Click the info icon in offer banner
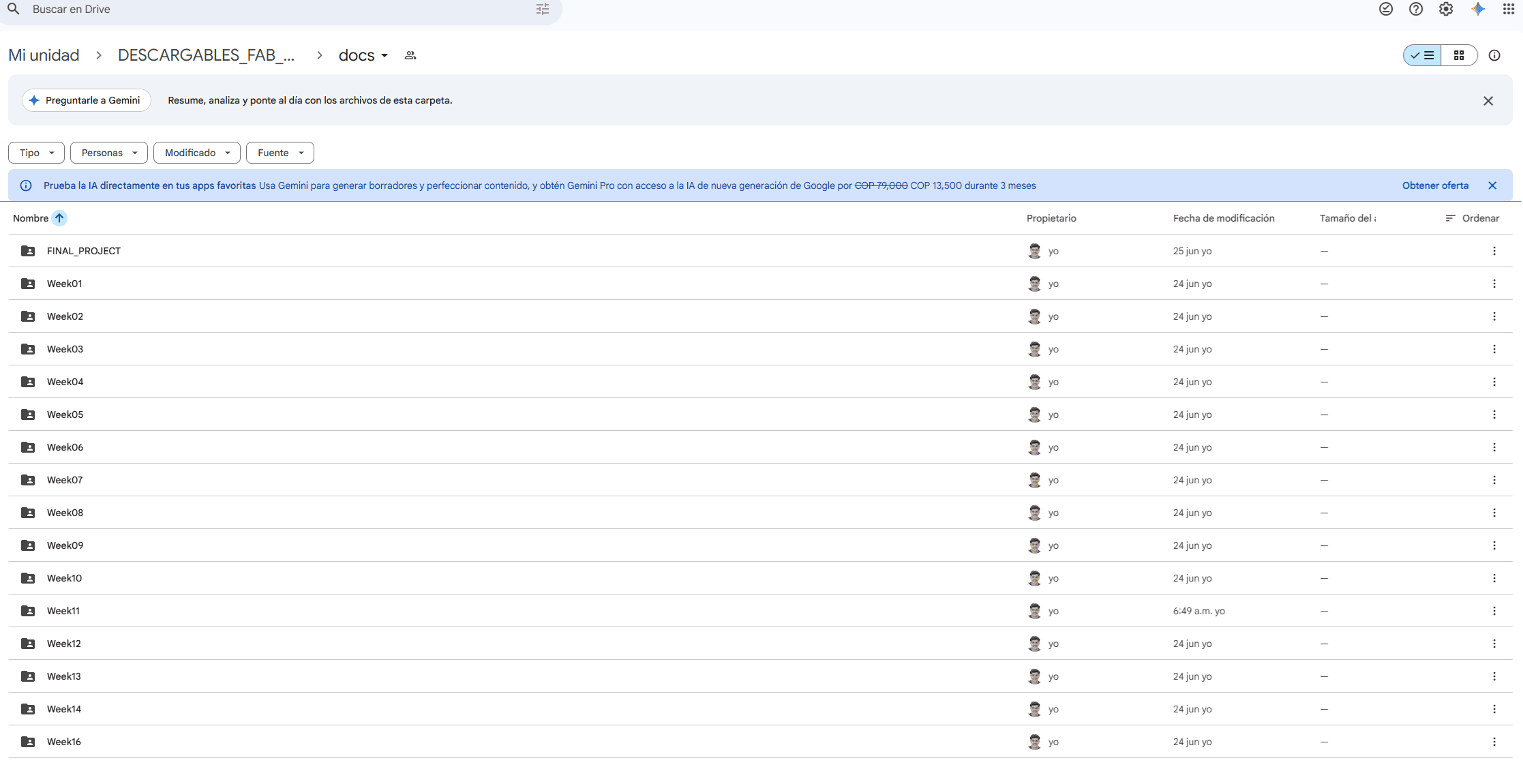Viewport: 1523px width, 784px height. (26, 185)
